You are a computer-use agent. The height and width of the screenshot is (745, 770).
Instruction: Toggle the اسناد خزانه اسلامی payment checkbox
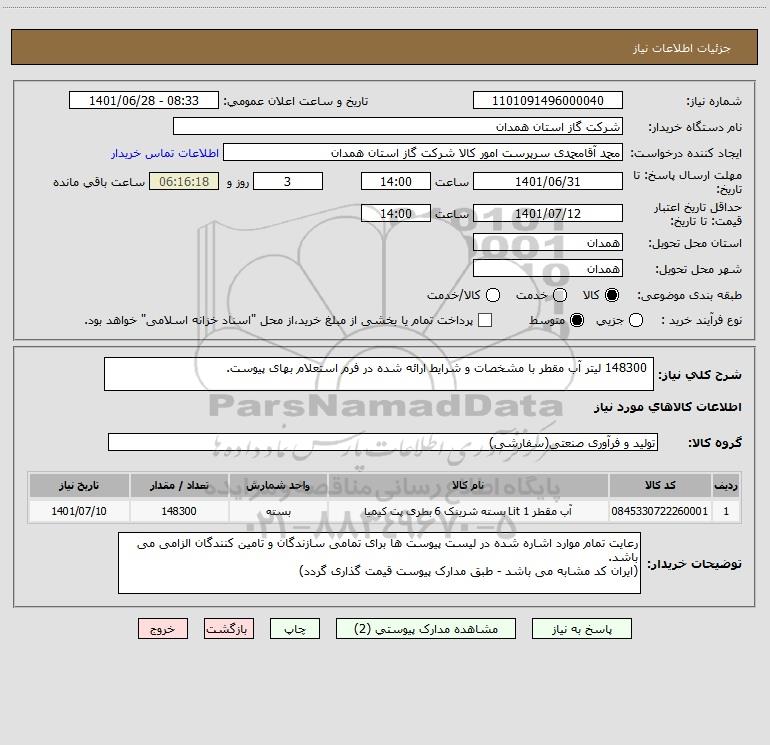(485, 320)
